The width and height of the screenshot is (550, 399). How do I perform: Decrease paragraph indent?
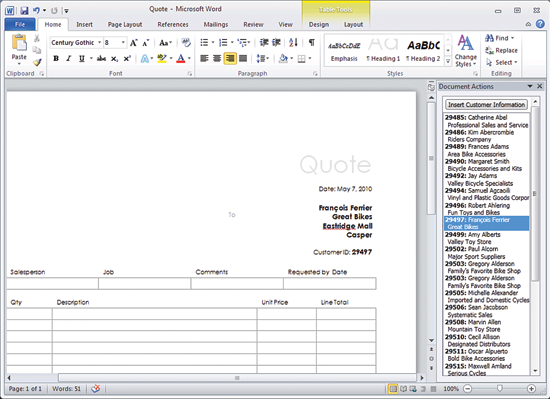(264, 43)
